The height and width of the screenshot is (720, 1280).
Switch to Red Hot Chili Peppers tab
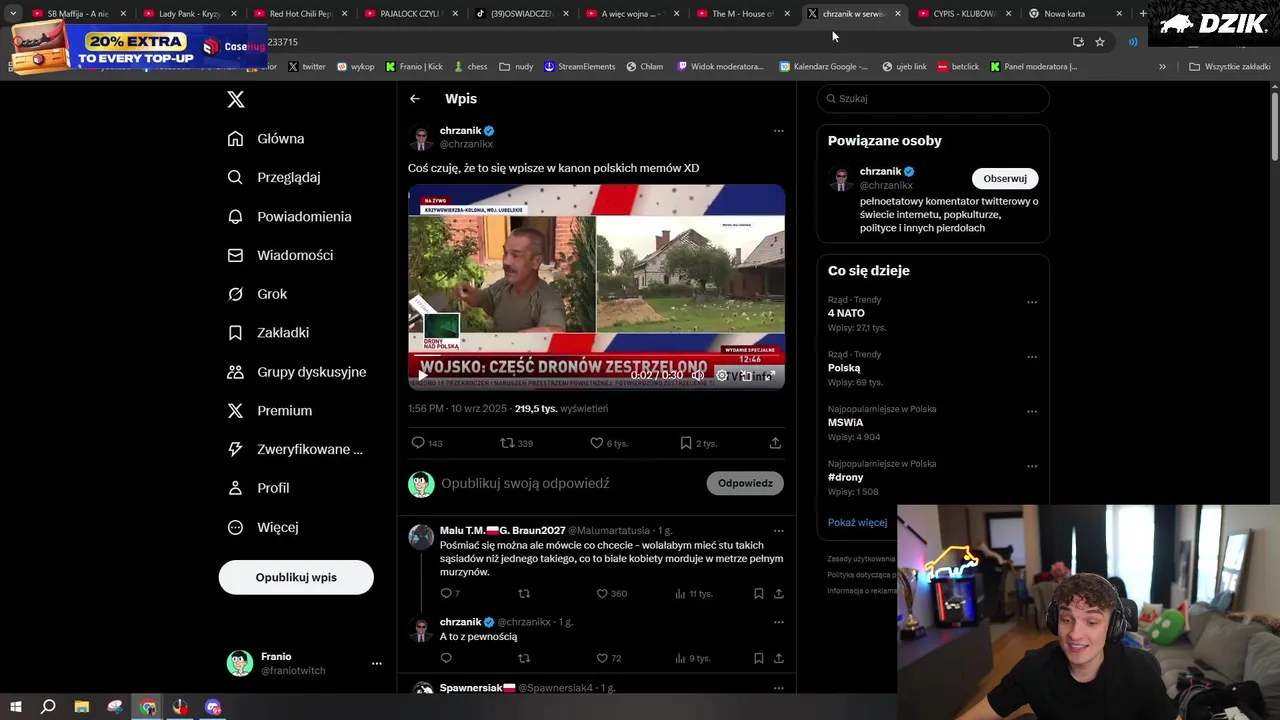[299, 14]
